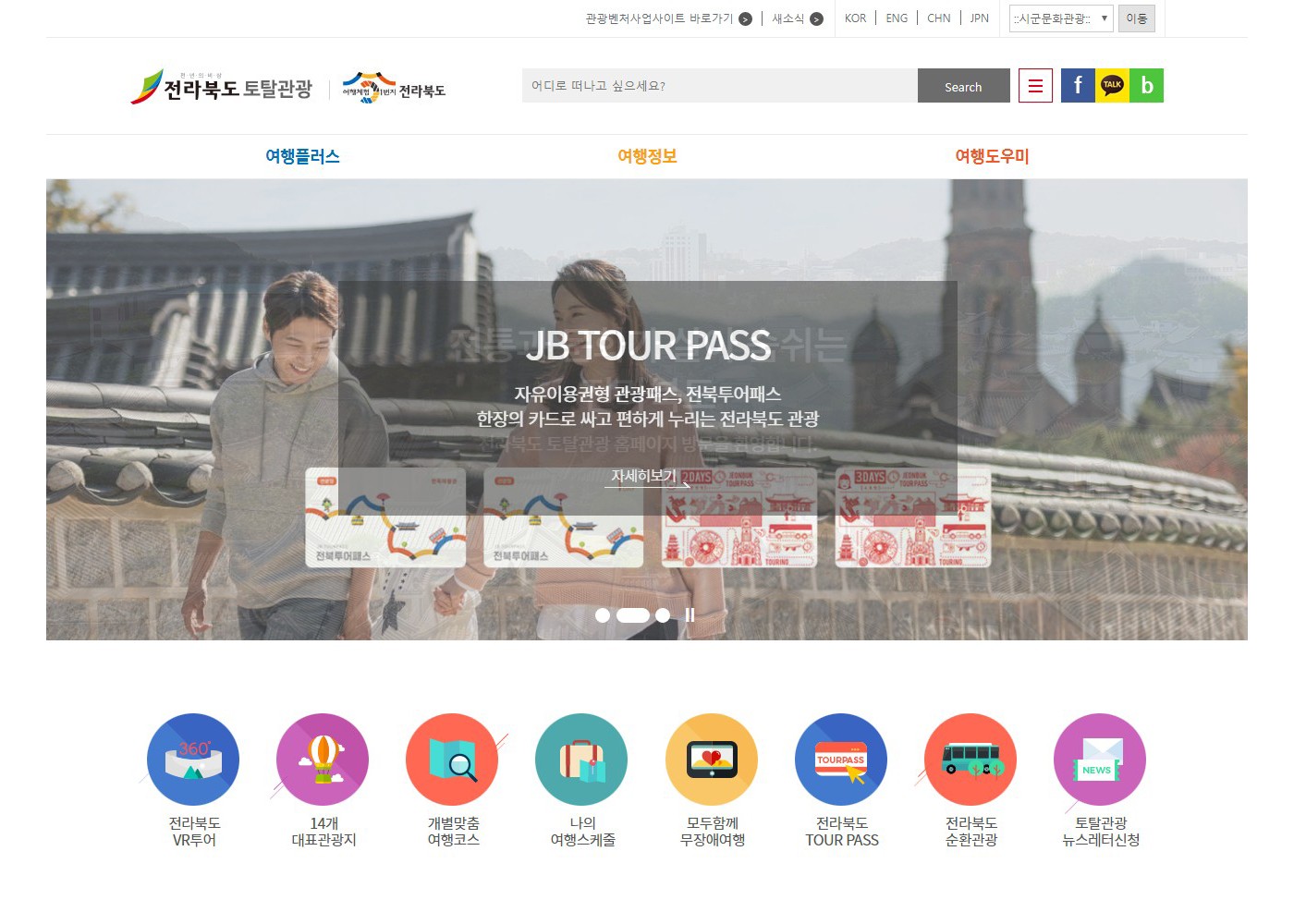Viewport: 1294px width, 924px height.
Task: Select the third banner slide dot
Action: (x=663, y=615)
